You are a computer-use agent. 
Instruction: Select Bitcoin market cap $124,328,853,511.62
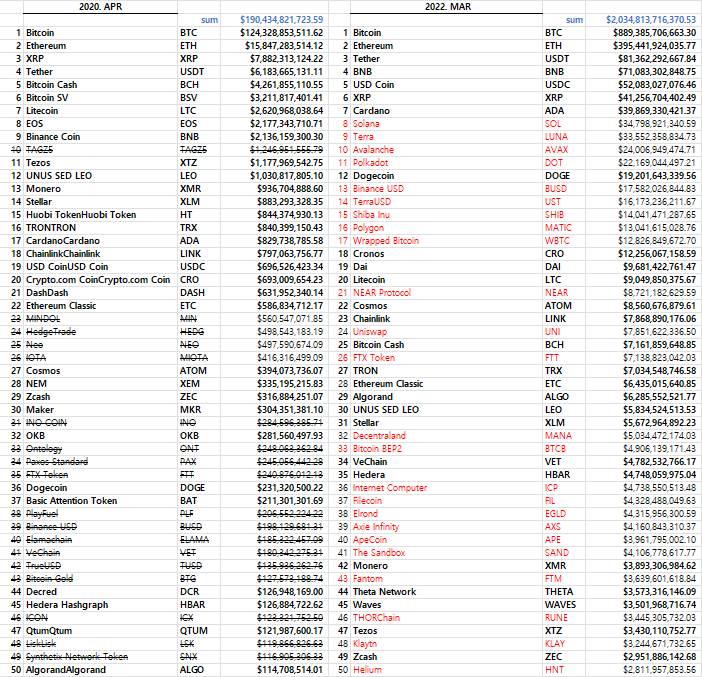click(x=281, y=33)
